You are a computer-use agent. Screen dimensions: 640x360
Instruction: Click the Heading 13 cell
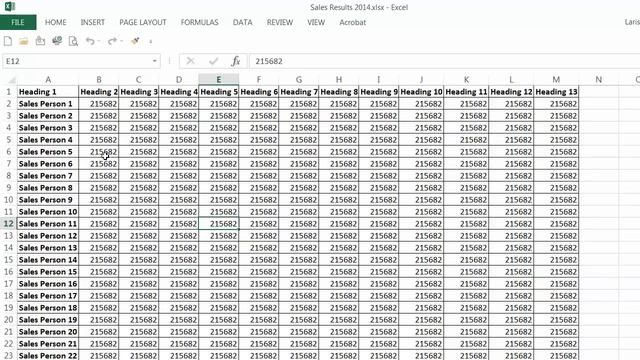(556, 92)
